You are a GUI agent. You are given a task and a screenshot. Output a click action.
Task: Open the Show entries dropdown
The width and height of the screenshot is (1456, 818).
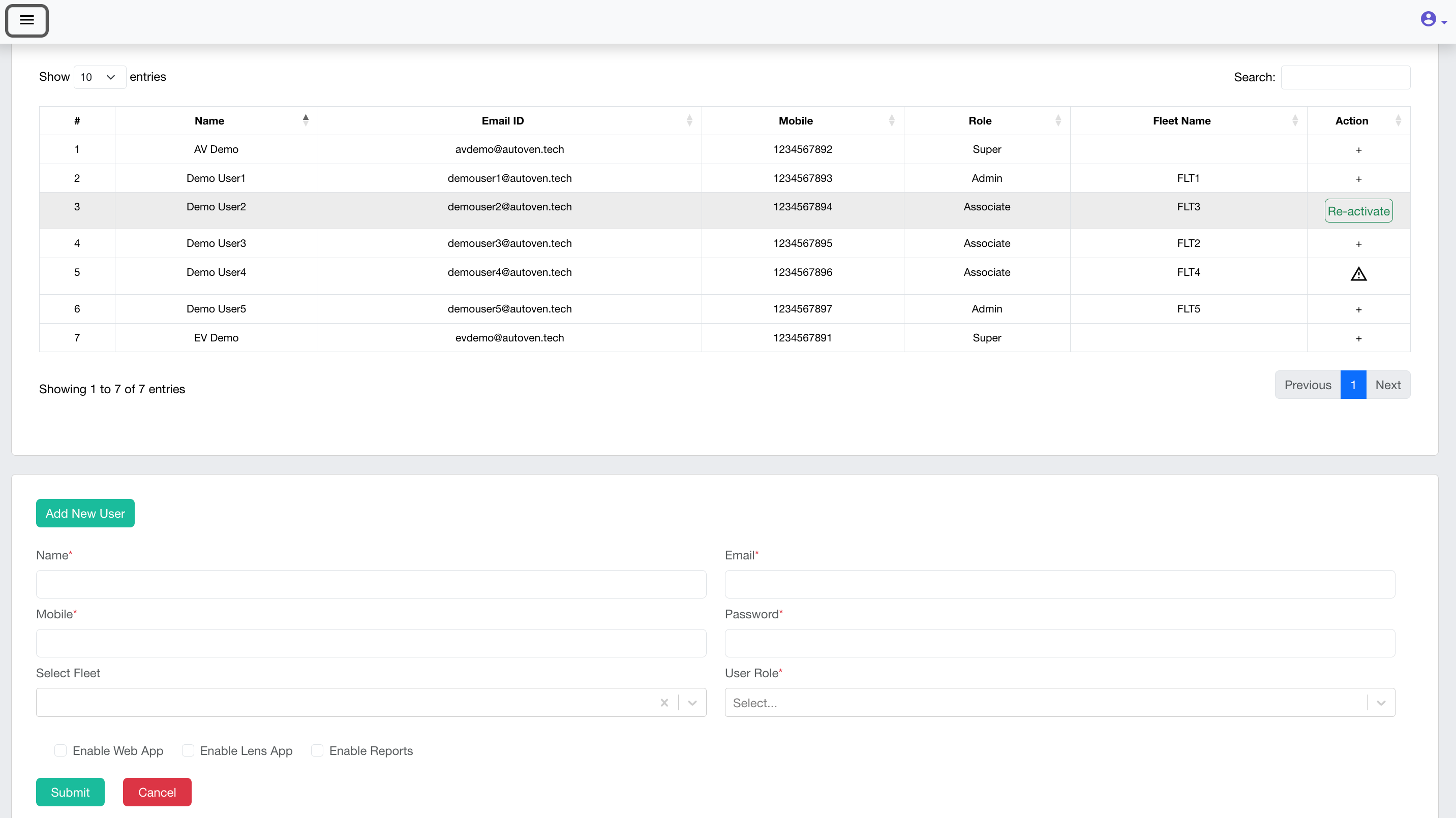tap(99, 77)
